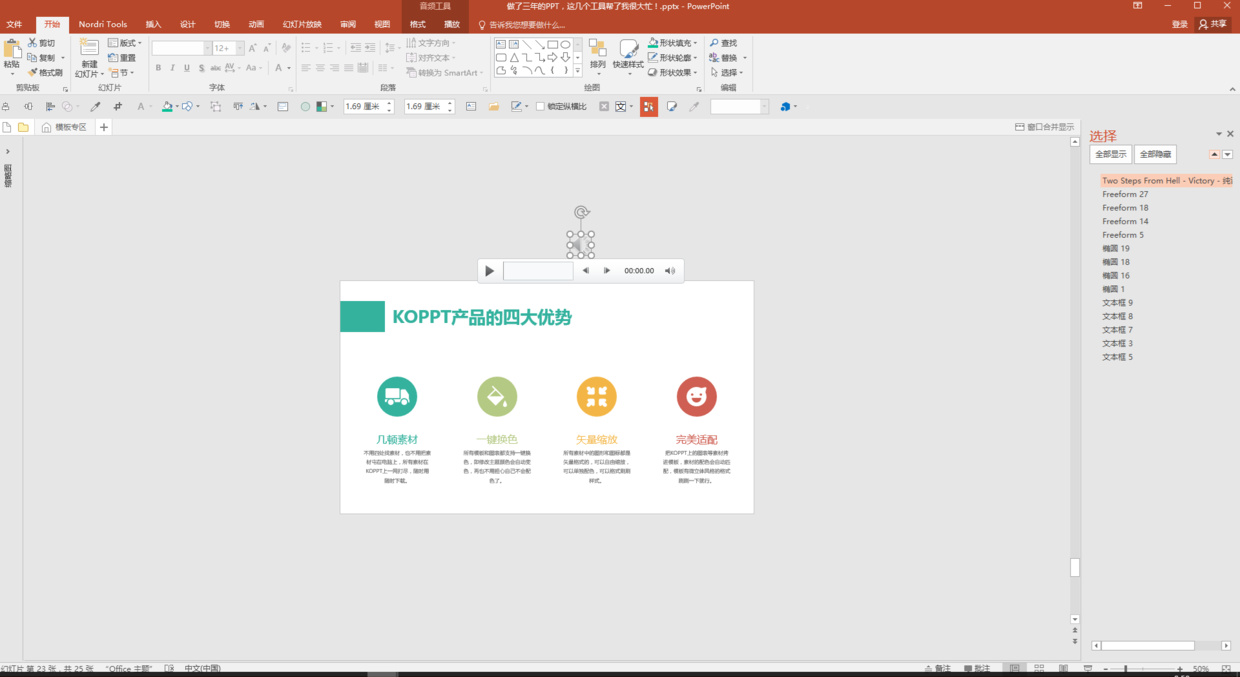Image resolution: width=1240 pixels, height=677 pixels.
Task: Click the orange vector-scaling circle icon
Action: coord(597,397)
